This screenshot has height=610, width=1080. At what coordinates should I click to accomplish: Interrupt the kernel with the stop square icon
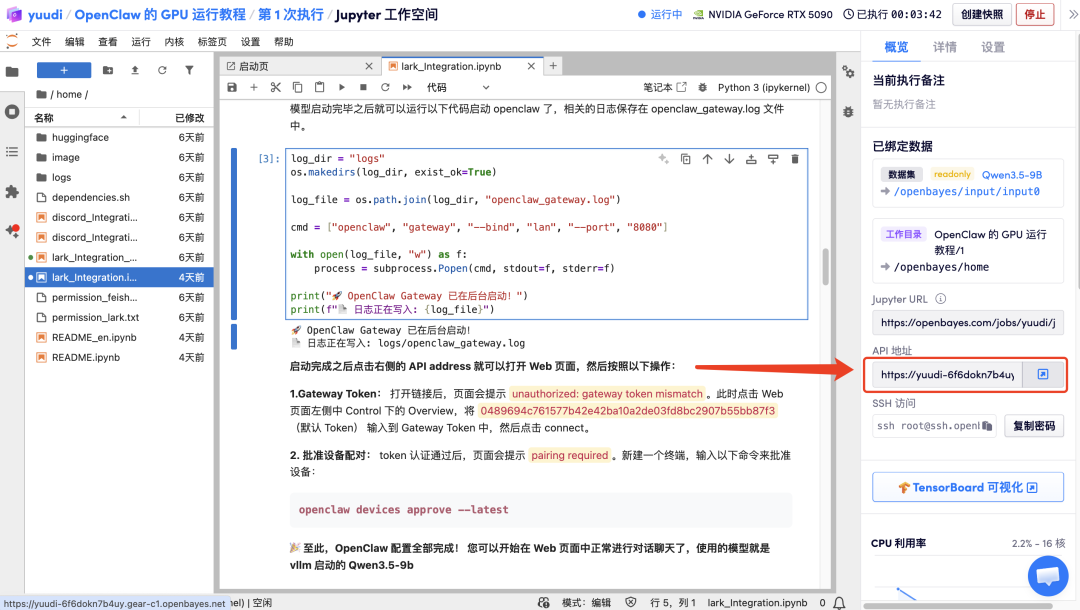pyautogui.click(x=364, y=87)
